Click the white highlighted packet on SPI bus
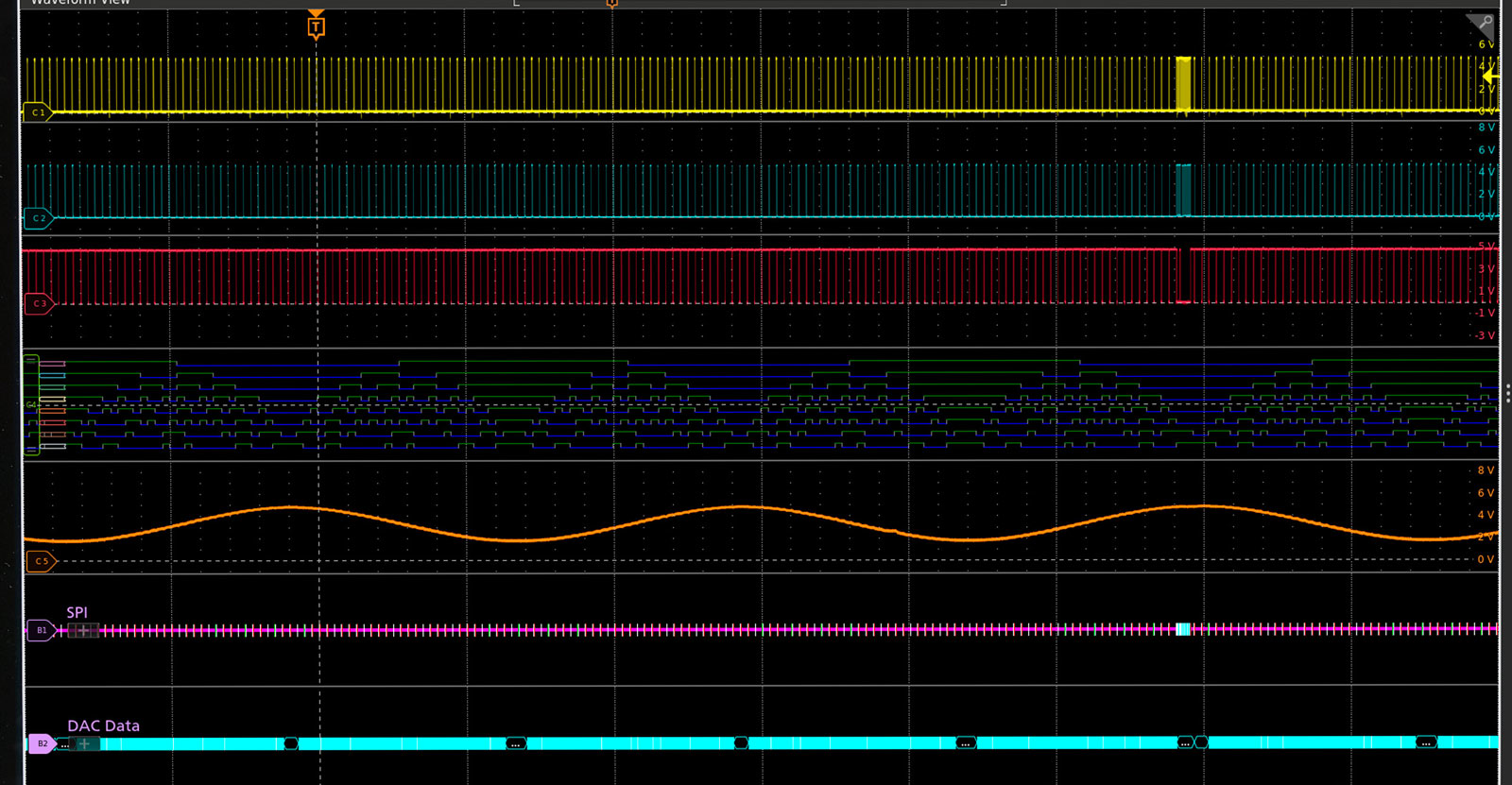 pos(1183,629)
